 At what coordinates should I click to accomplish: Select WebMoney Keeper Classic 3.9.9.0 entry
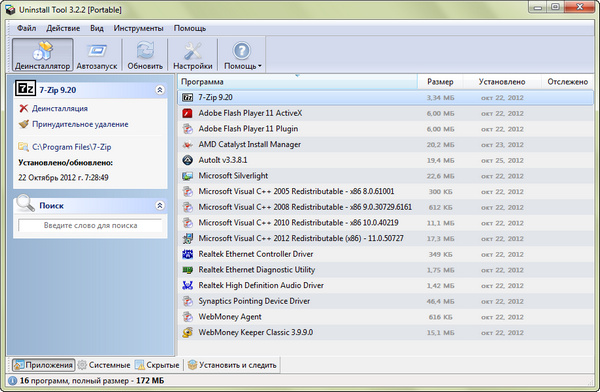[386, 333]
